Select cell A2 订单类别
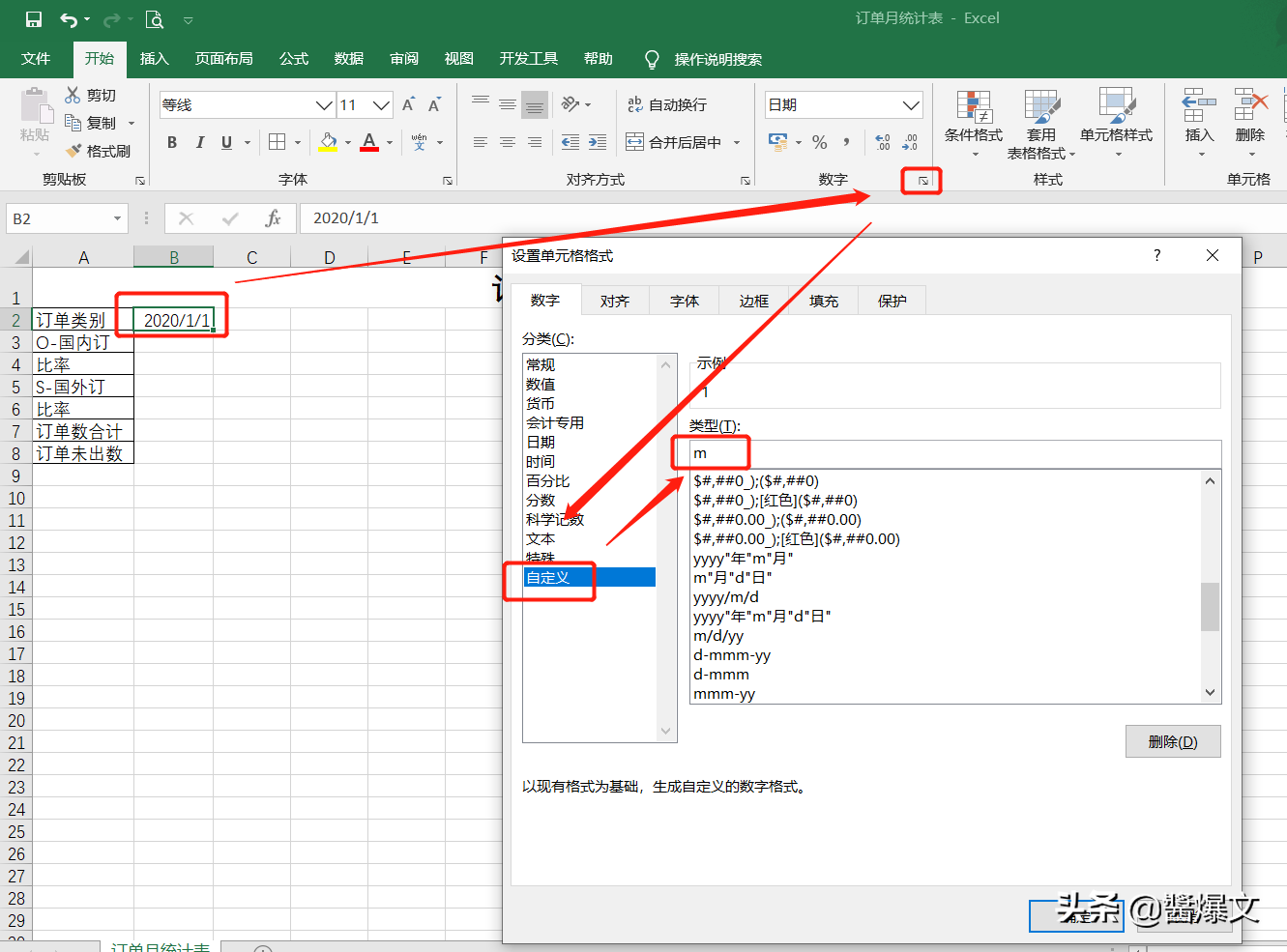Screen dimensions: 1287x952 pos(83,320)
